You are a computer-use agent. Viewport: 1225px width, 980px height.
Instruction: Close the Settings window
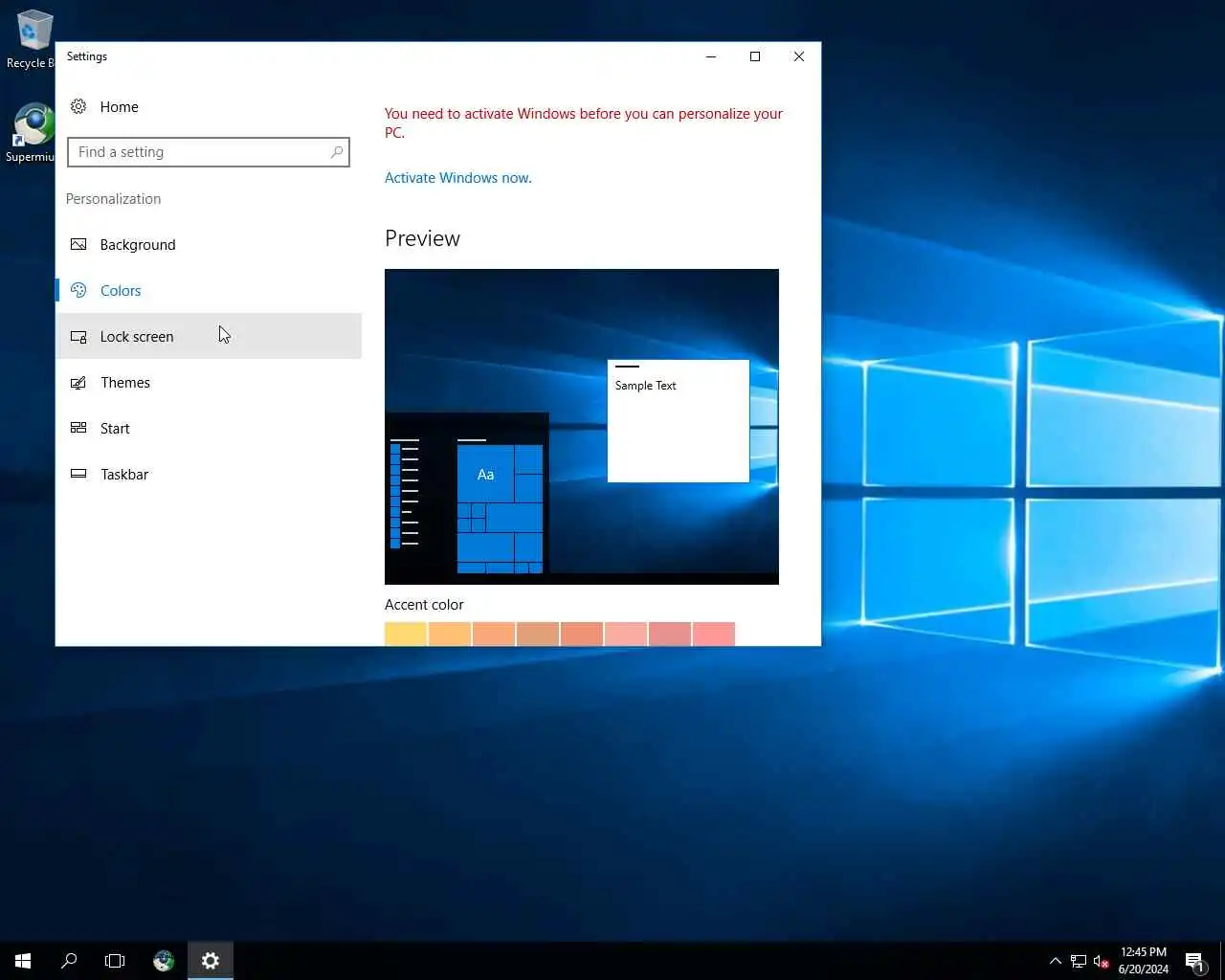pos(799,56)
